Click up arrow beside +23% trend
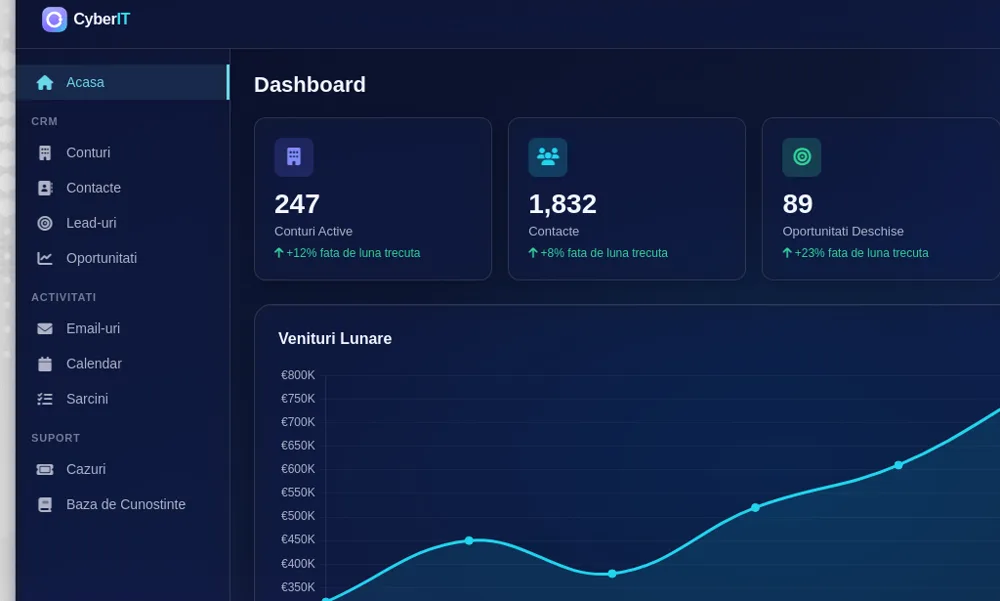1000x601 pixels. [787, 253]
